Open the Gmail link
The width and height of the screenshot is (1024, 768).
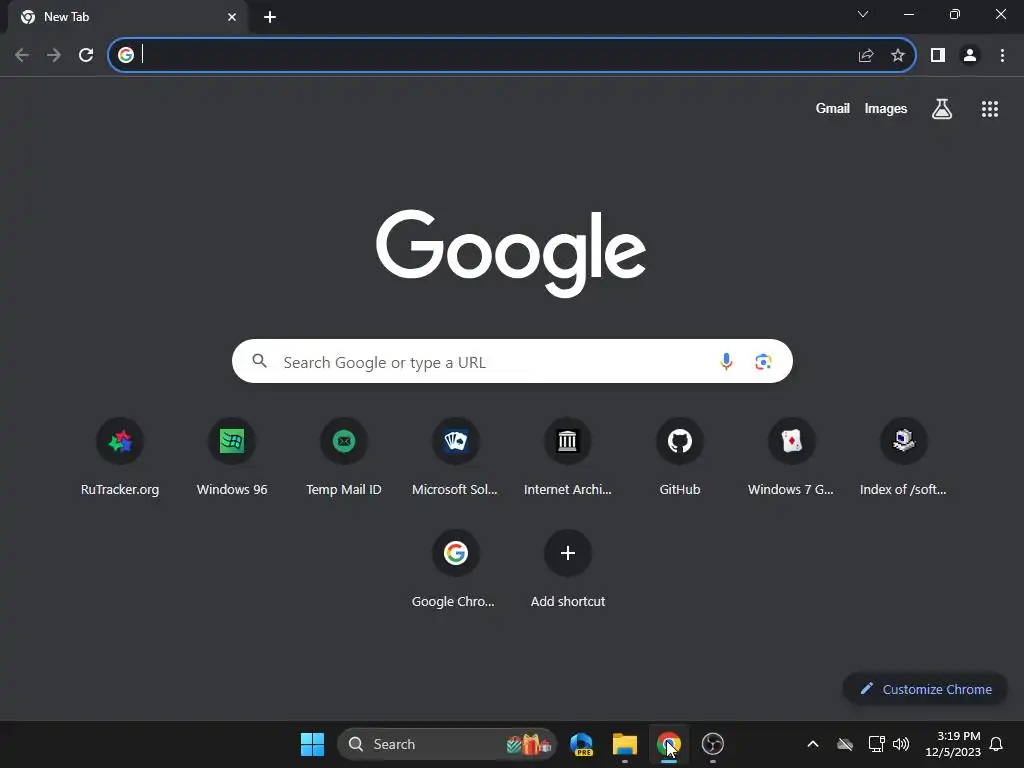[833, 108]
